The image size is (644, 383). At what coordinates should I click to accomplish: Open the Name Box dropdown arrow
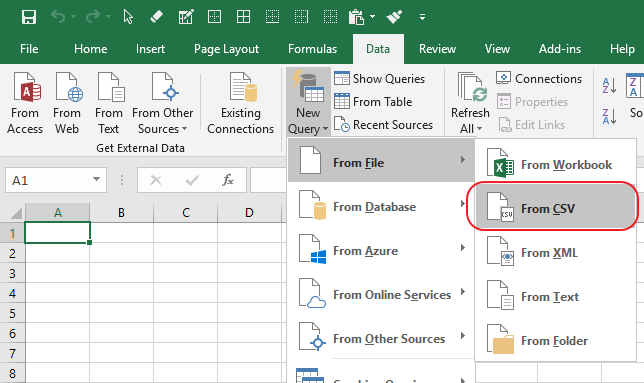[96, 179]
